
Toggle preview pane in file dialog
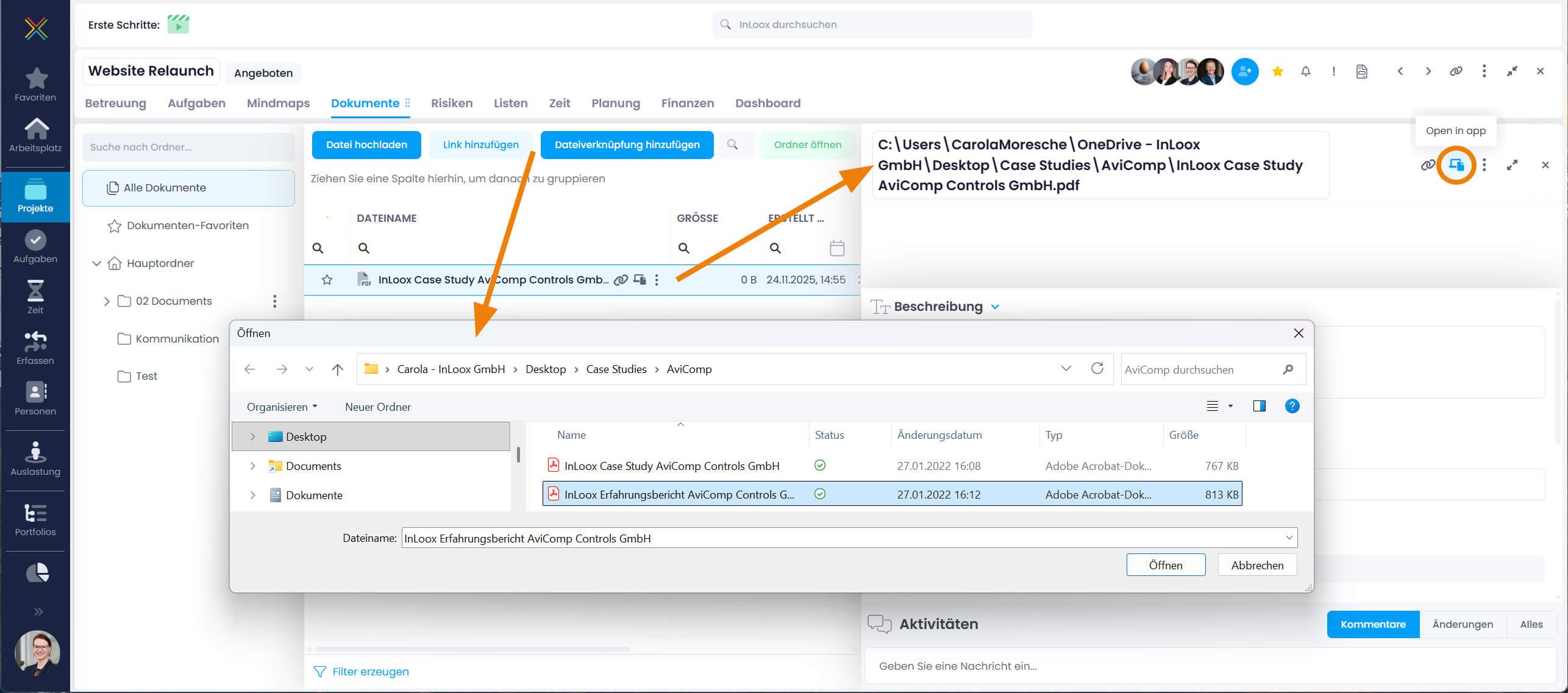(x=1259, y=406)
